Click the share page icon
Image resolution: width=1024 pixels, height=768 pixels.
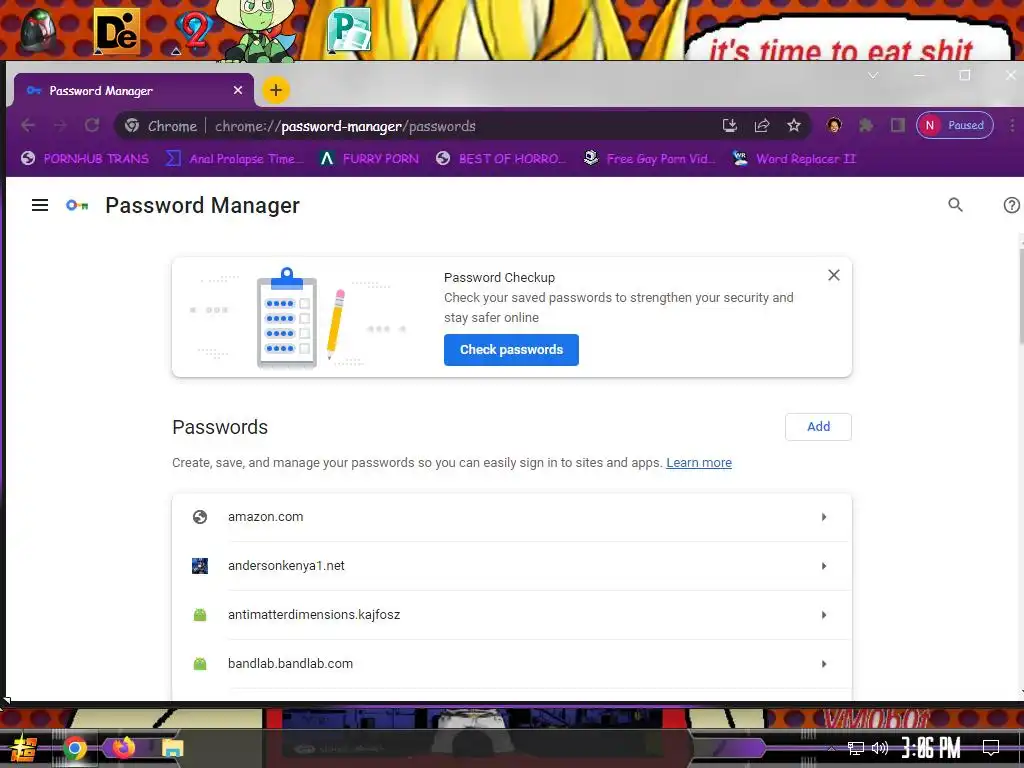click(x=761, y=125)
